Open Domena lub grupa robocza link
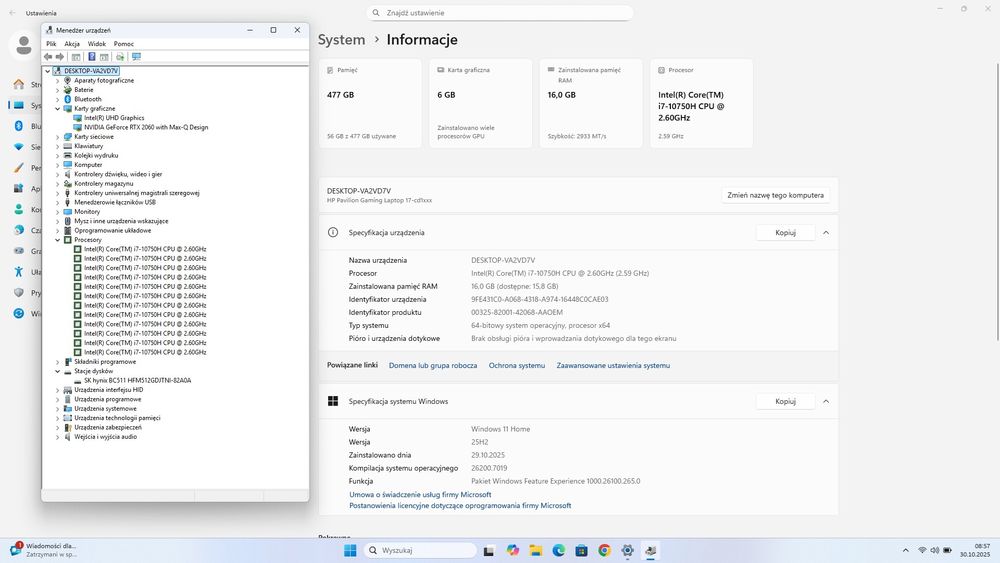 pyautogui.click(x=433, y=365)
